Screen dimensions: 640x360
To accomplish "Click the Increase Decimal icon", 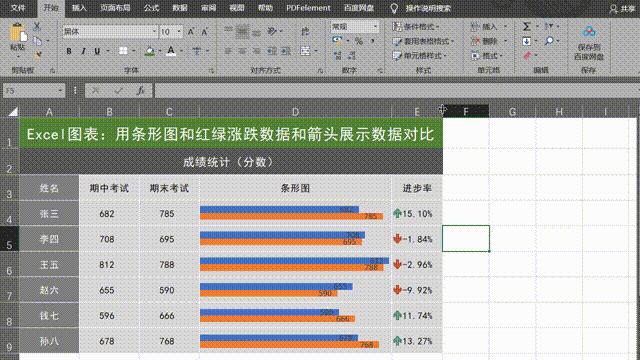I will [338, 55].
